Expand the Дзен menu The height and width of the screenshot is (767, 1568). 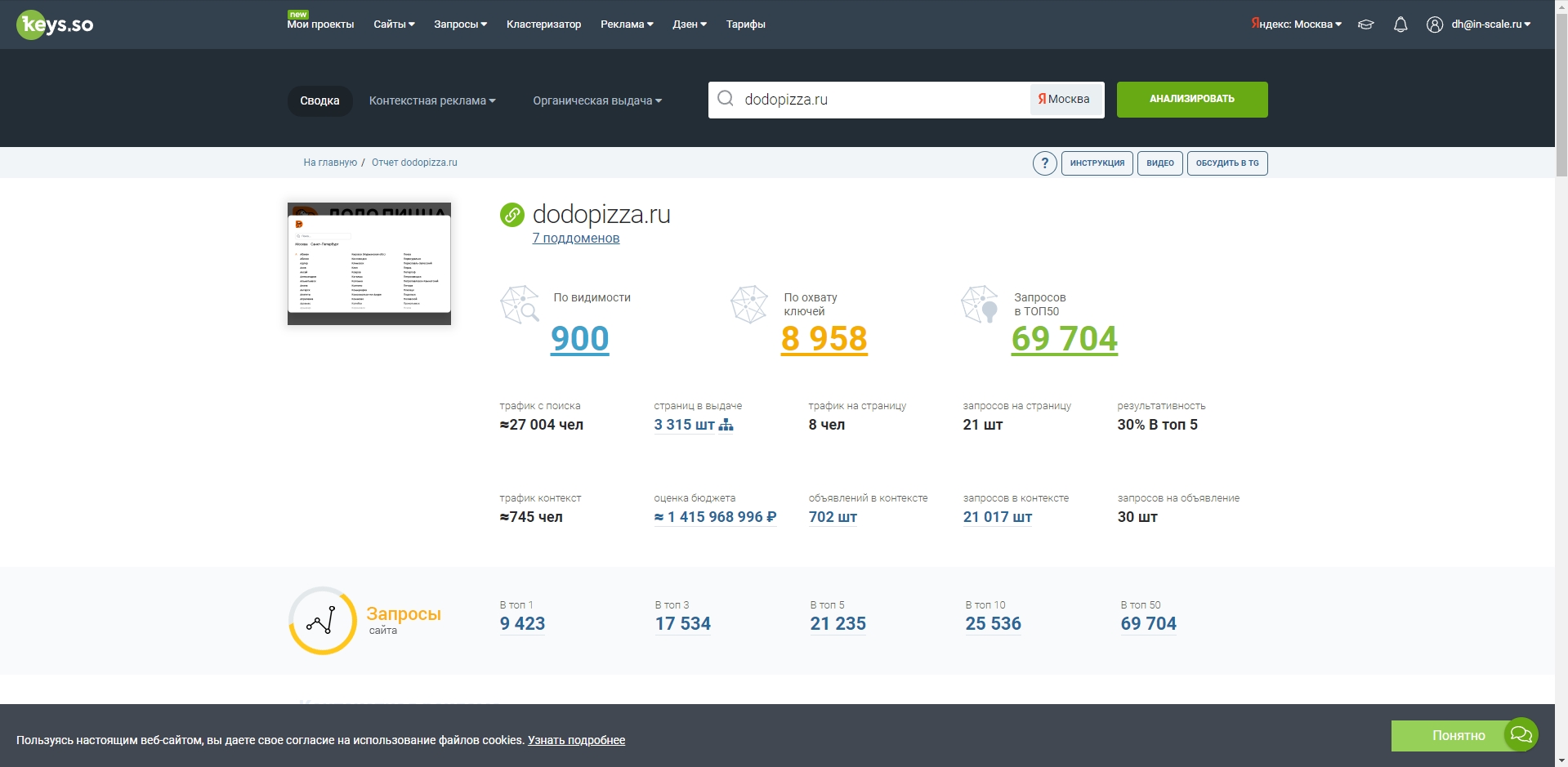coord(690,25)
